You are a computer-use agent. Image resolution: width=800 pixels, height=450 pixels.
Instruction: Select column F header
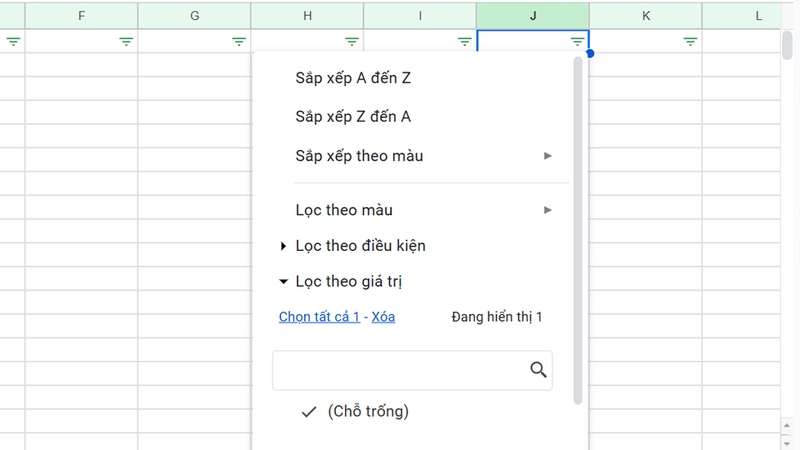(x=82, y=16)
